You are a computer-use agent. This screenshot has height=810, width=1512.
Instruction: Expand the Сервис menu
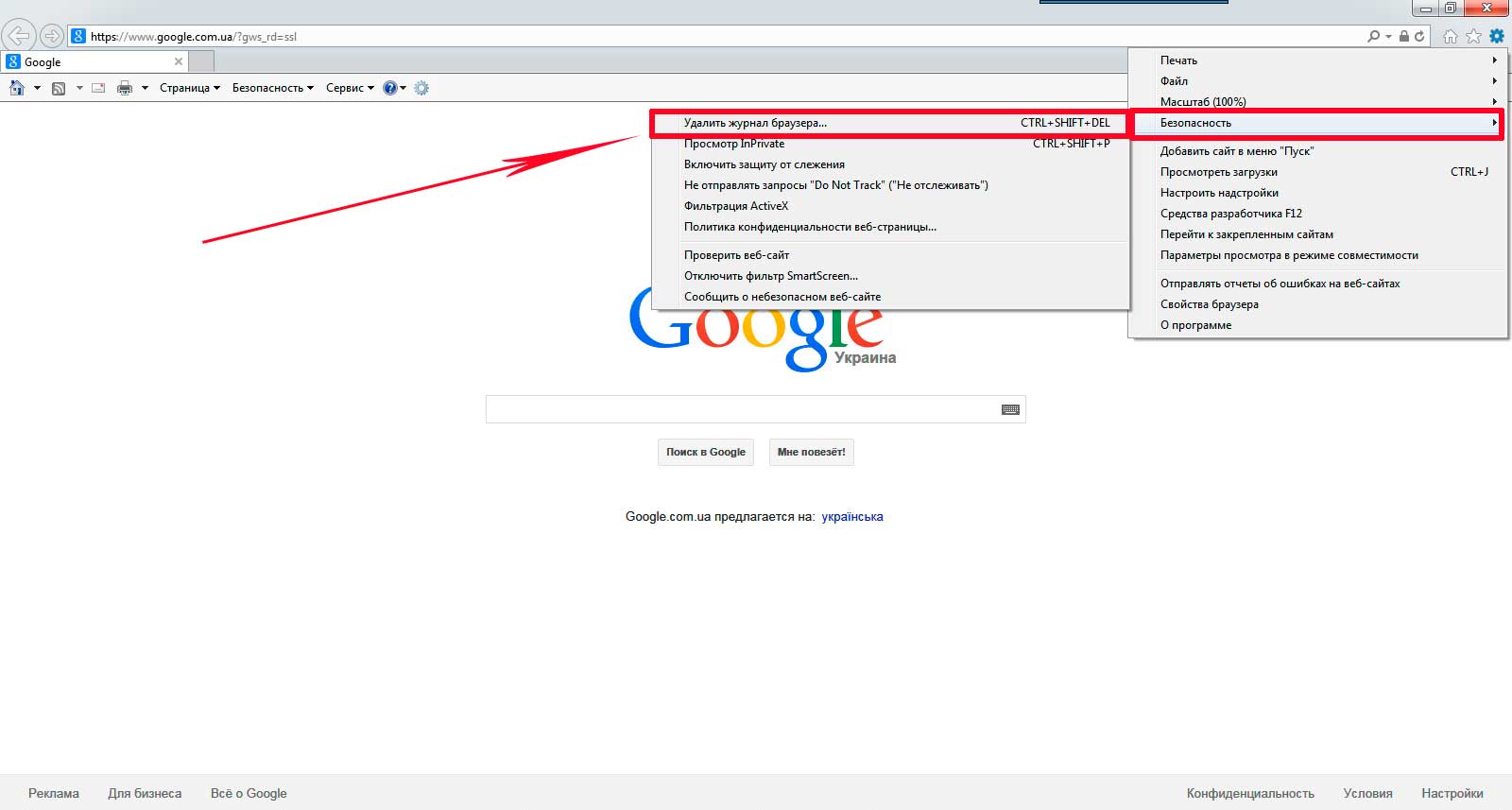(350, 88)
